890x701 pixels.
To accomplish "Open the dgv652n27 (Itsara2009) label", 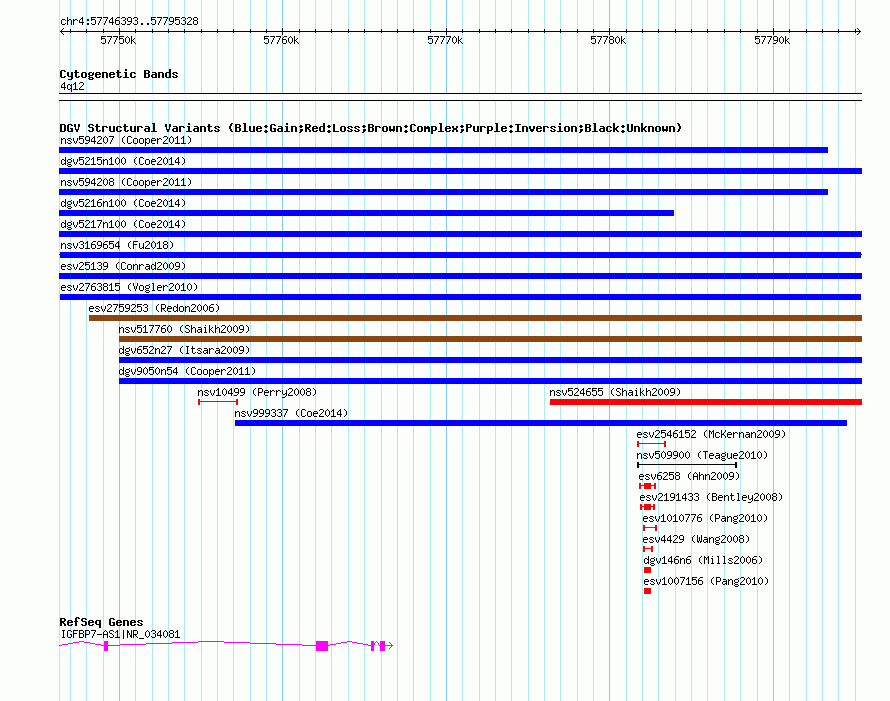I will coord(184,350).
